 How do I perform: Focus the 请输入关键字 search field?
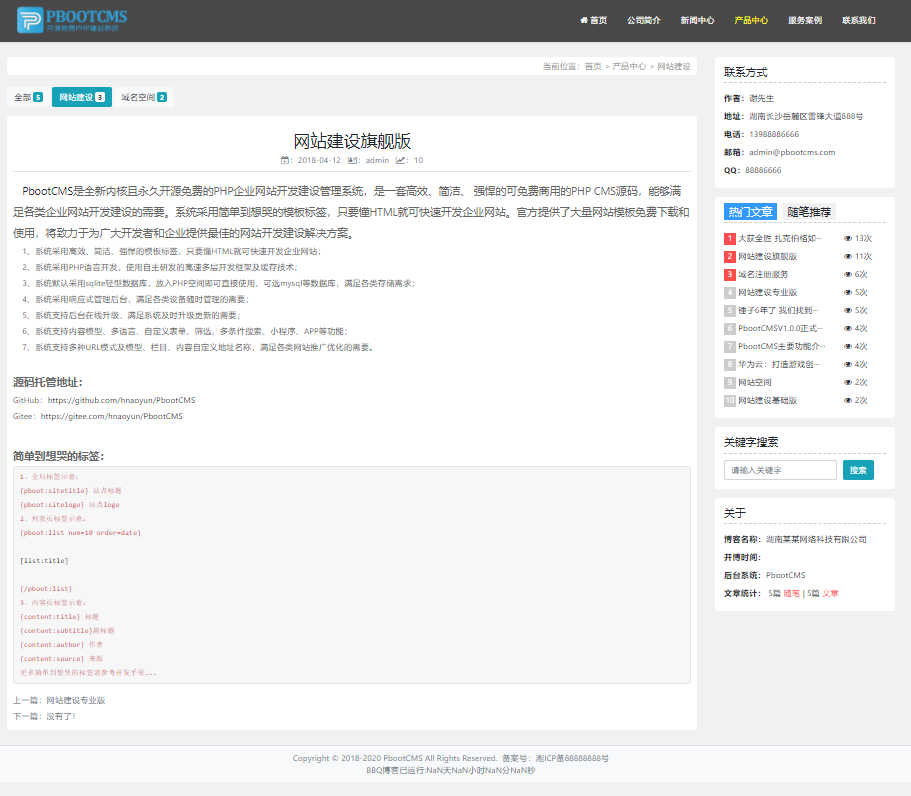coord(780,470)
